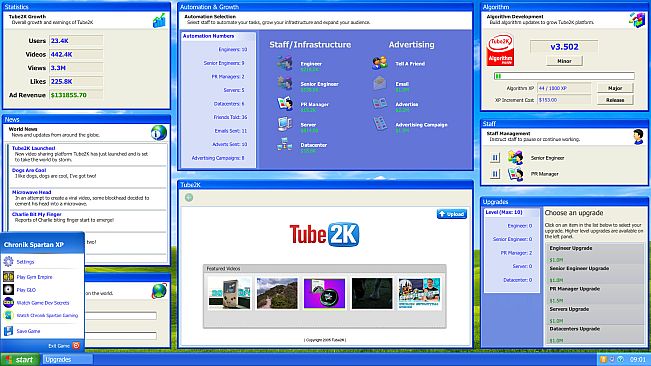The height and width of the screenshot is (366, 651).
Task: Open the Game Boy featured video thumbnail
Action: click(x=230, y=293)
